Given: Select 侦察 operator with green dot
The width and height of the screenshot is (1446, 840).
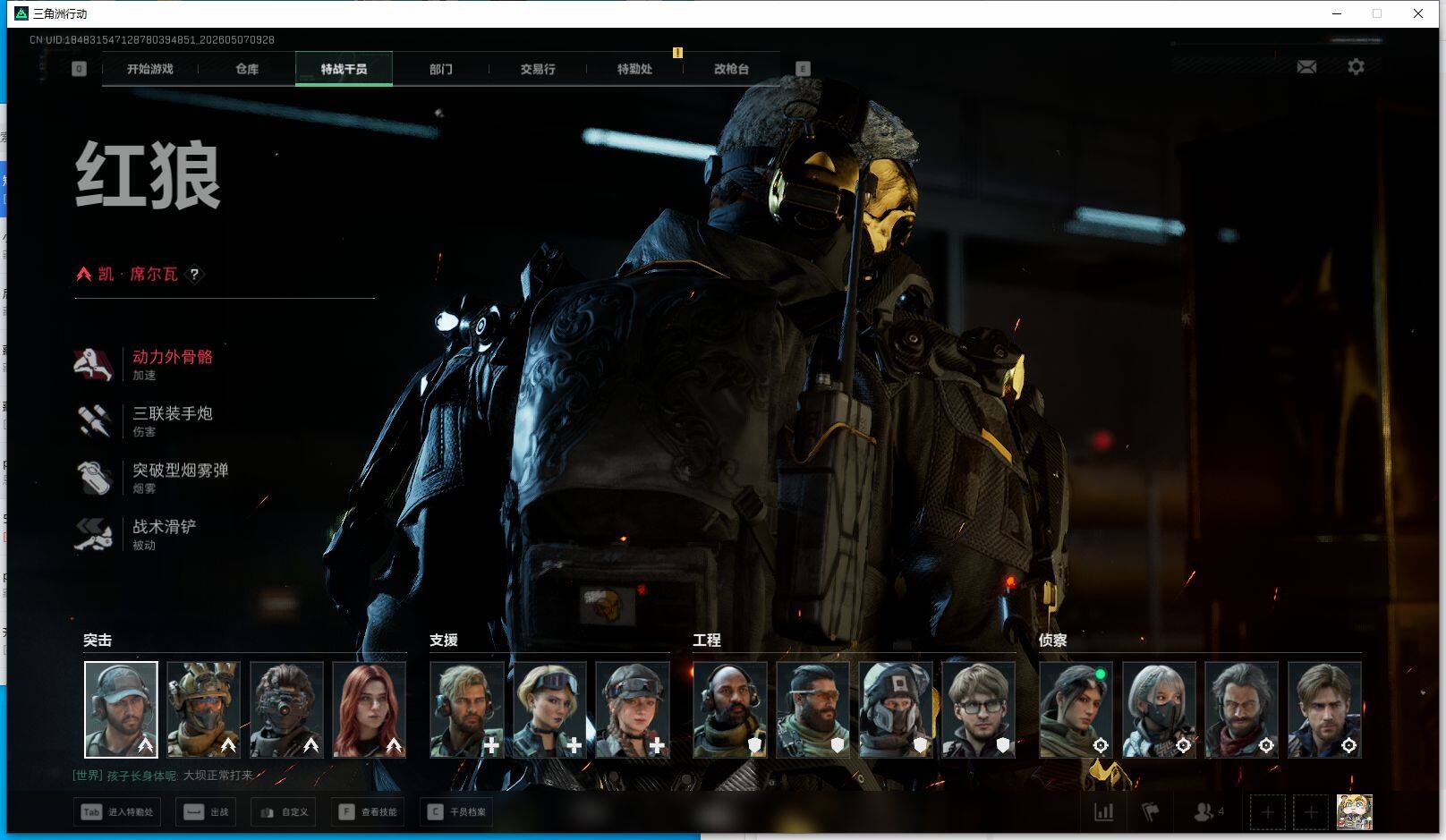Looking at the screenshot, I should 1076,709.
